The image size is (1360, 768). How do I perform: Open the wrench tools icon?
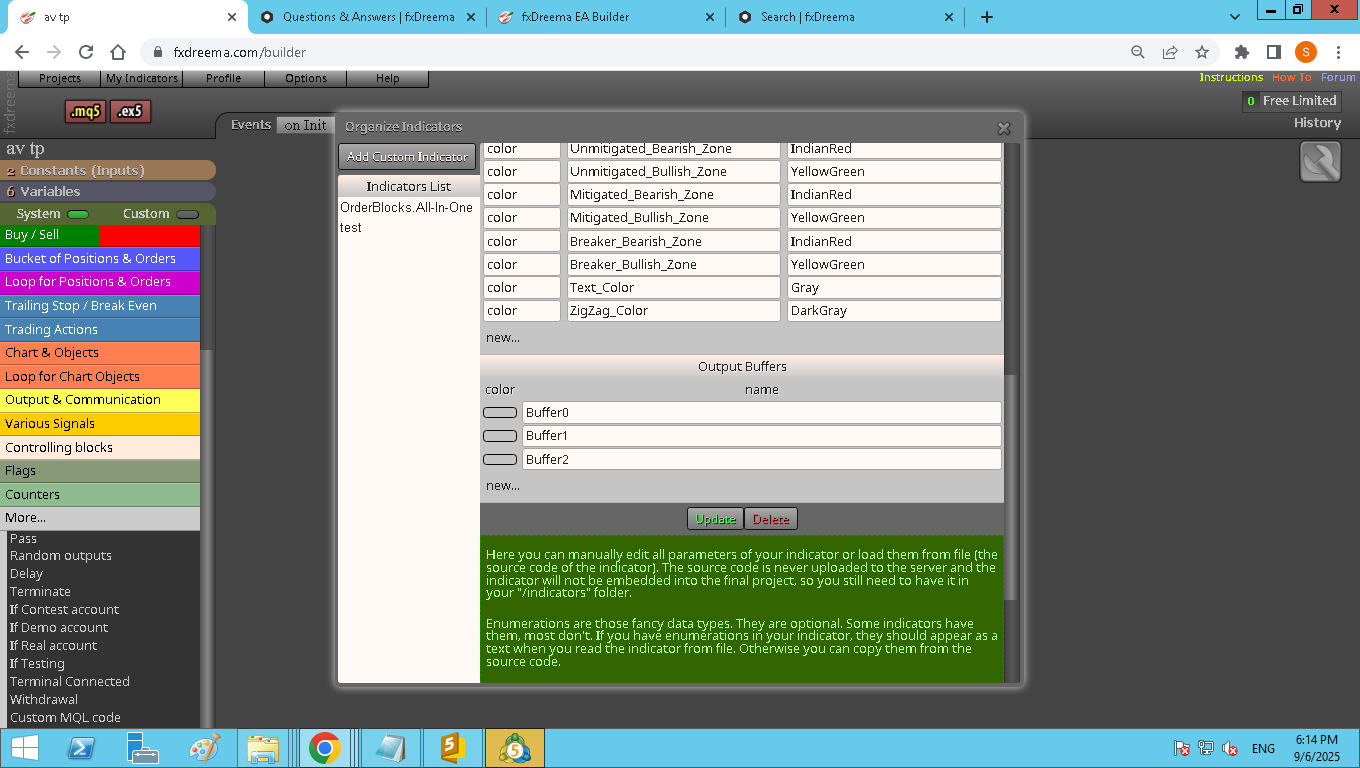pyautogui.click(x=1320, y=162)
